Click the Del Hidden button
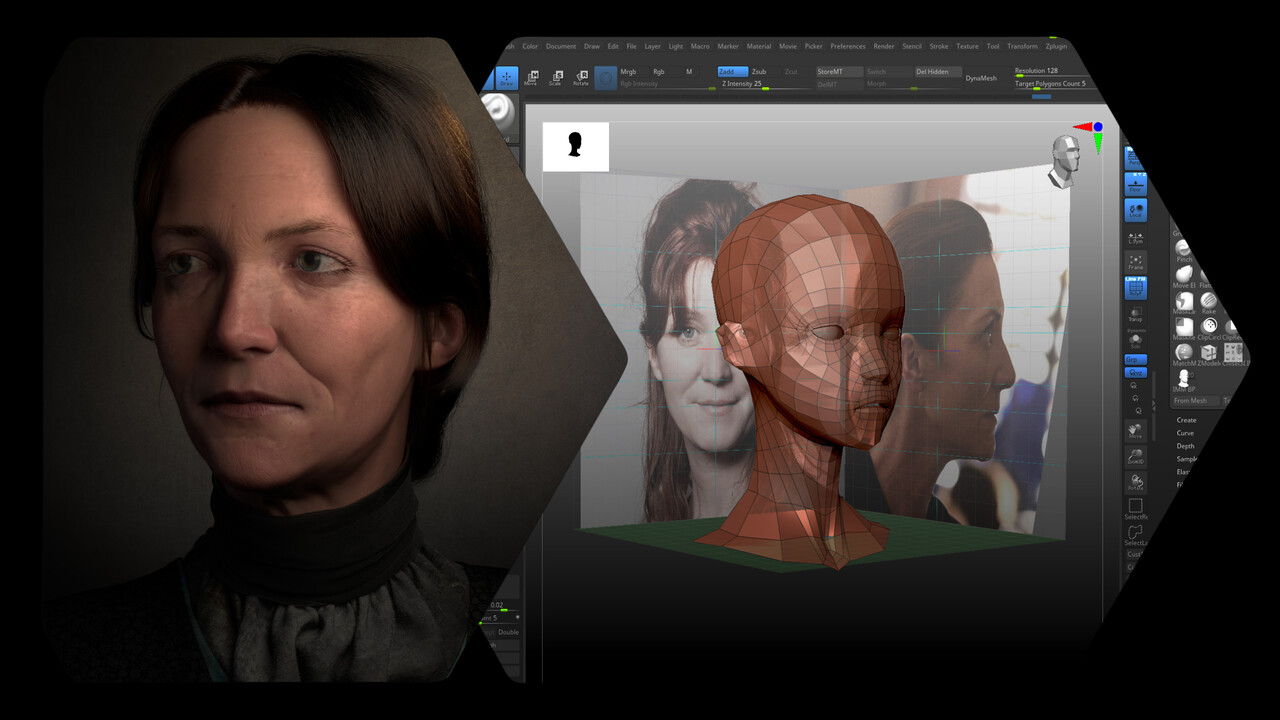Image resolution: width=1280 pixels, height=720 pixels. coord(932,72)
